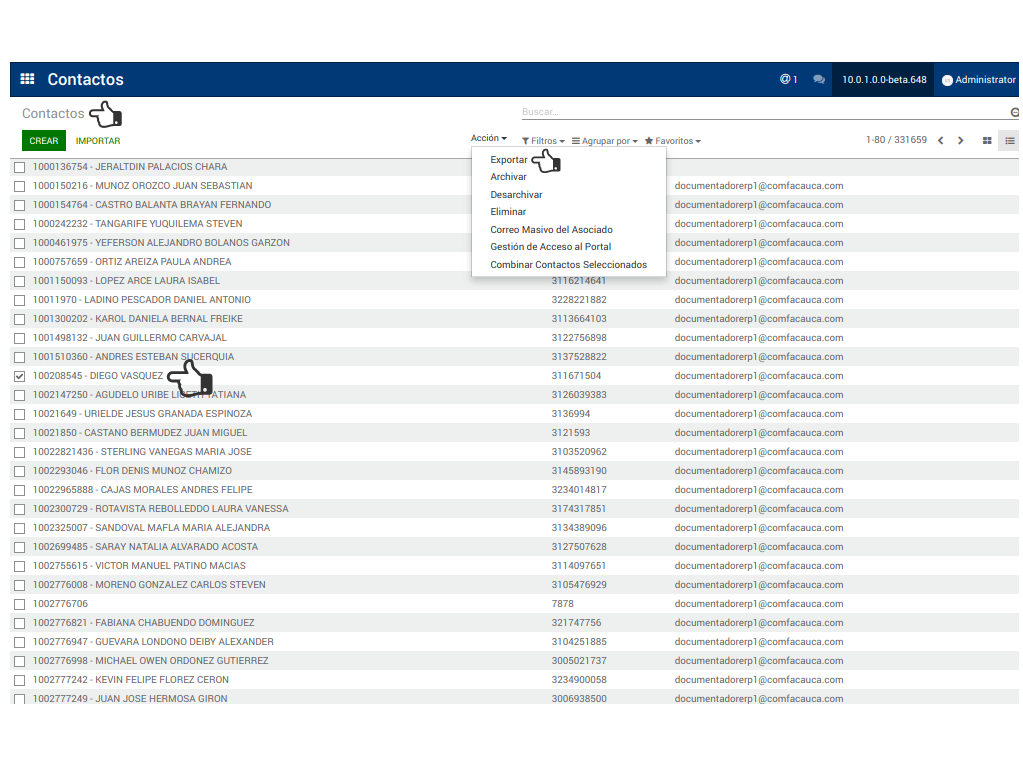Image resolution: width=1023 pixels, height=767 pixels.
Task: Click the Administrator user avatar
Action: pyautogui.click(x=947, y=80)
